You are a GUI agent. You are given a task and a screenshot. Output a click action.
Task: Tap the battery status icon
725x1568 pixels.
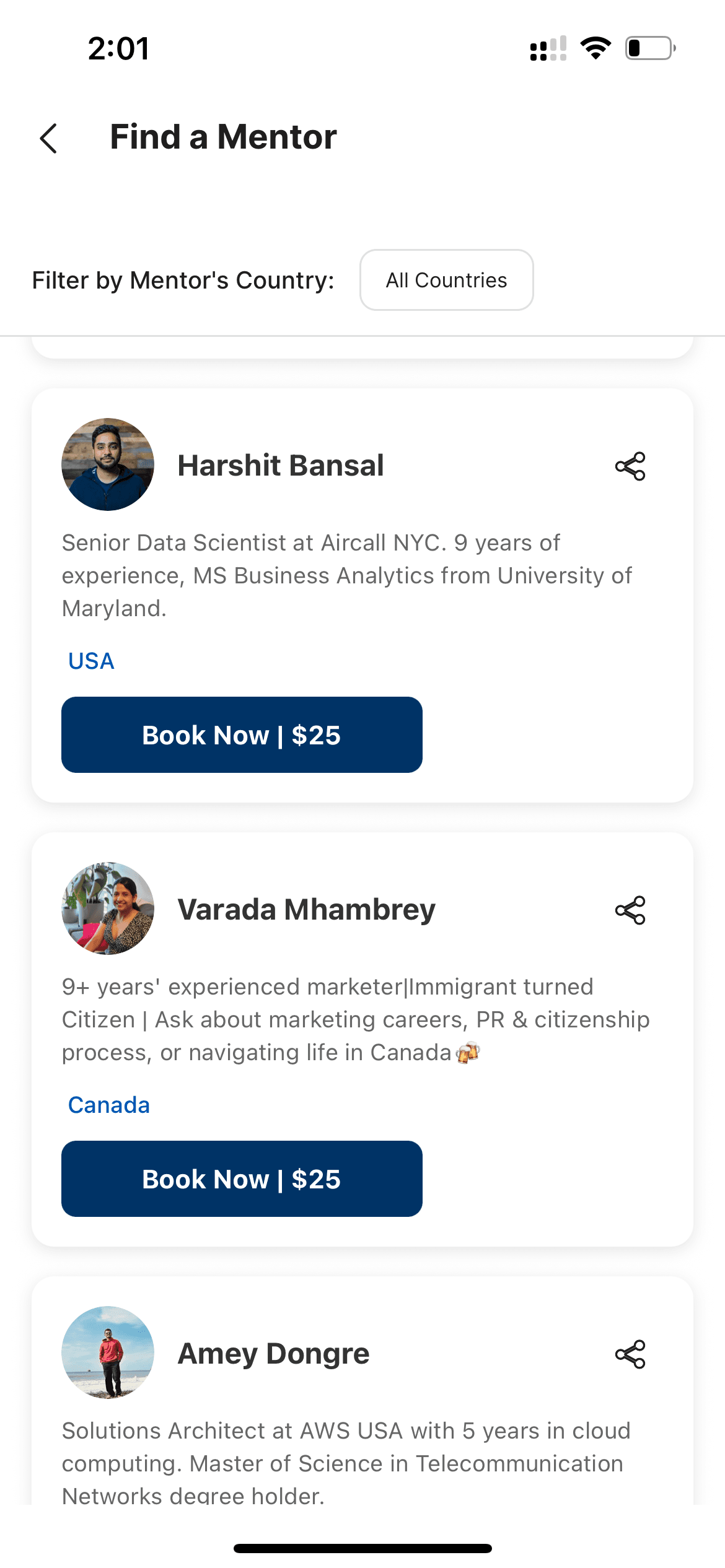[x=650, y=48]
